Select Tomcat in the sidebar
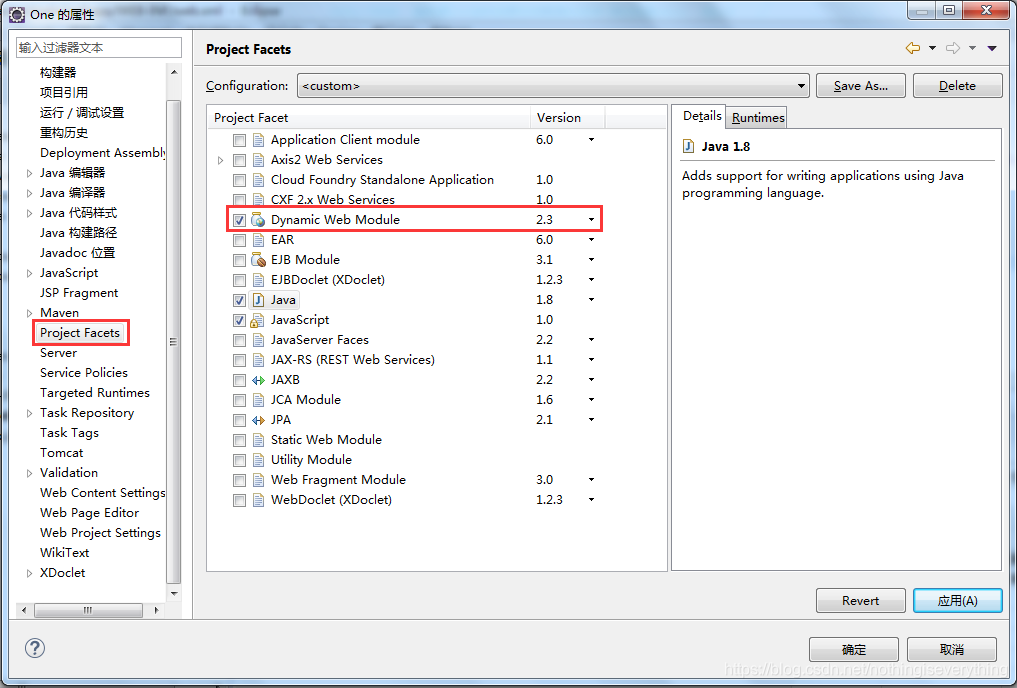The image size is (1017, 688). click(62, 453)
